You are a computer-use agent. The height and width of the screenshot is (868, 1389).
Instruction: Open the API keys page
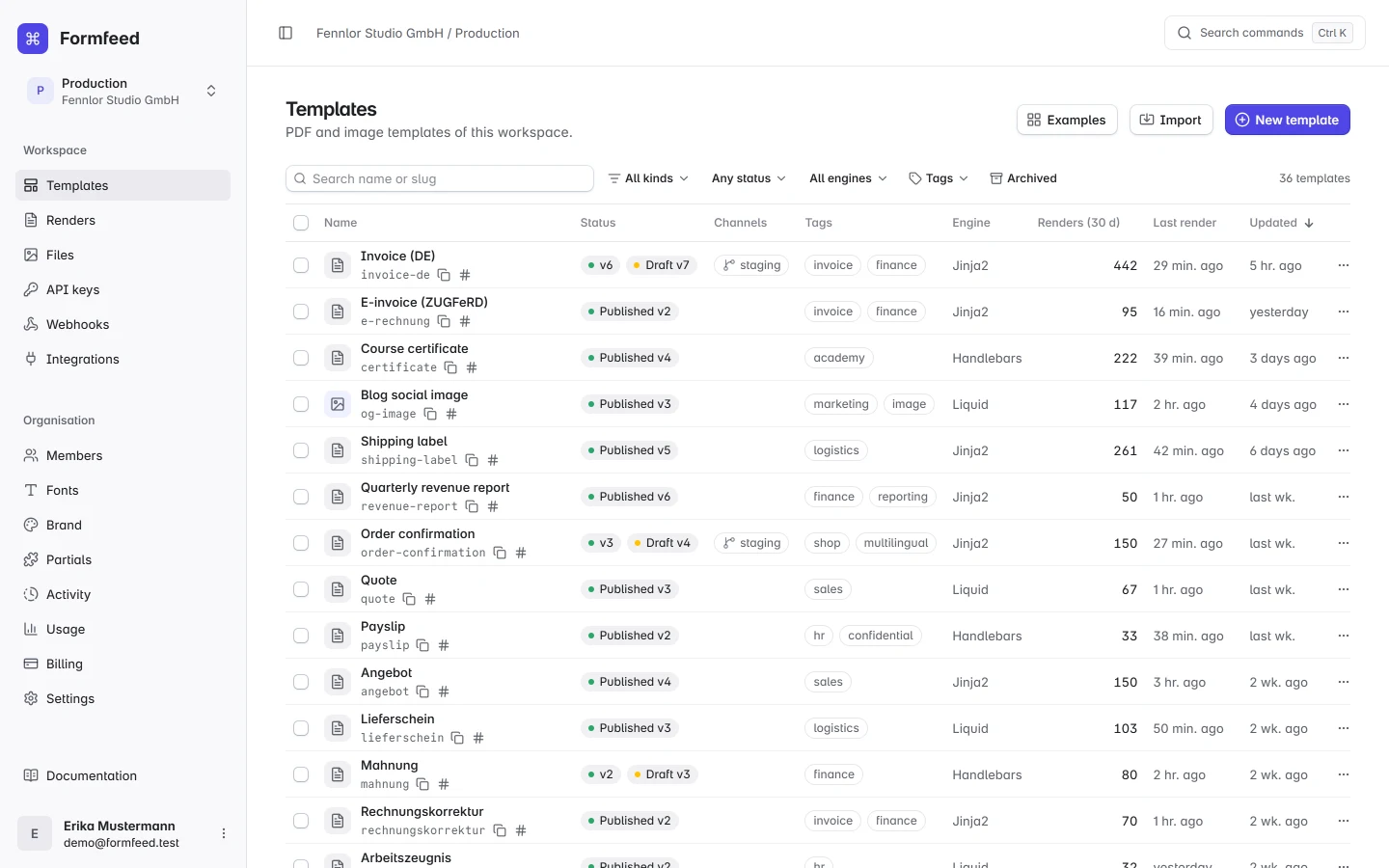click(x=123, y=289)
